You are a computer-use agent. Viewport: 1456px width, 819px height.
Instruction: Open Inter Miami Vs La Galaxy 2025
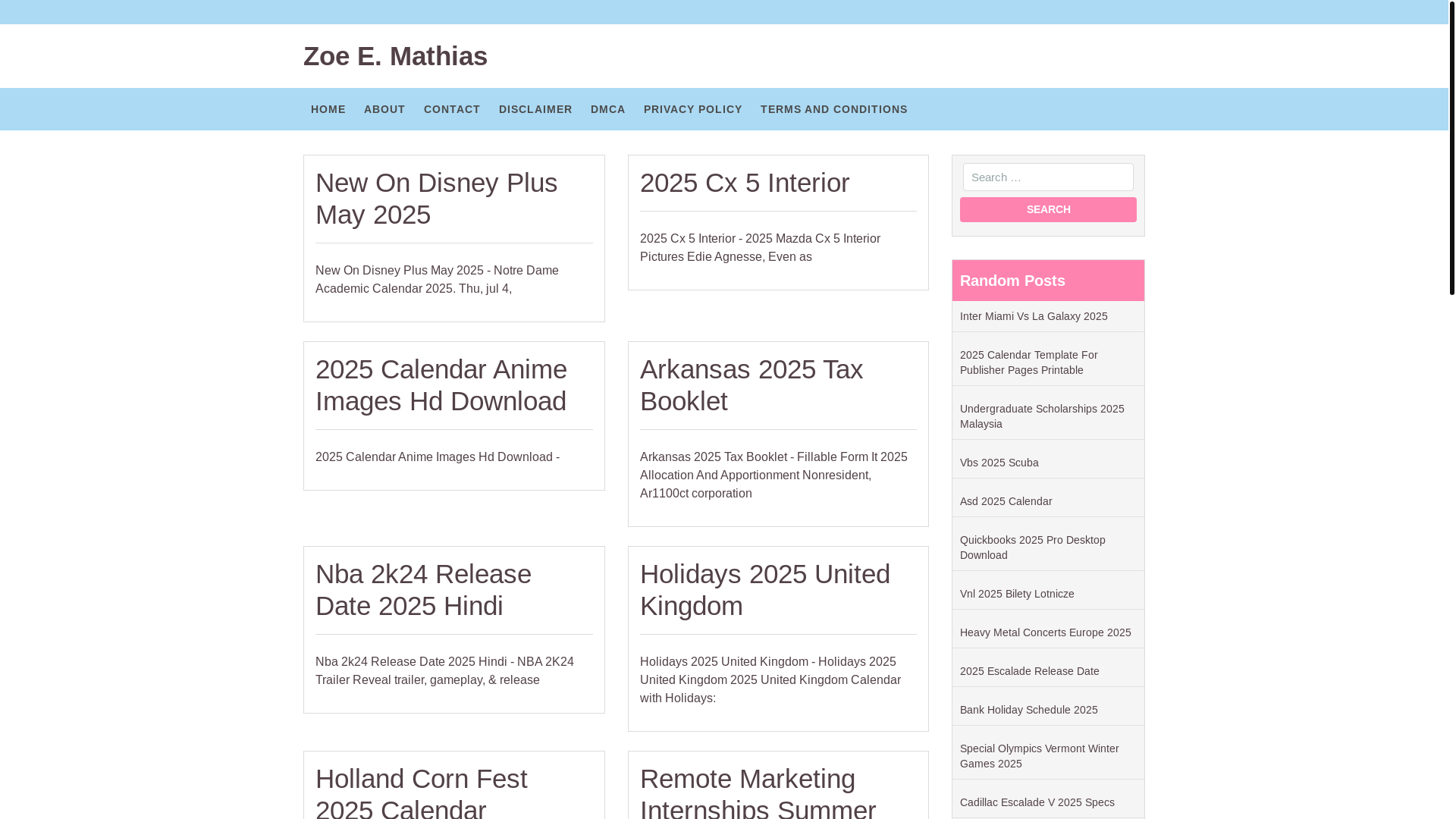coord(1034,316)
